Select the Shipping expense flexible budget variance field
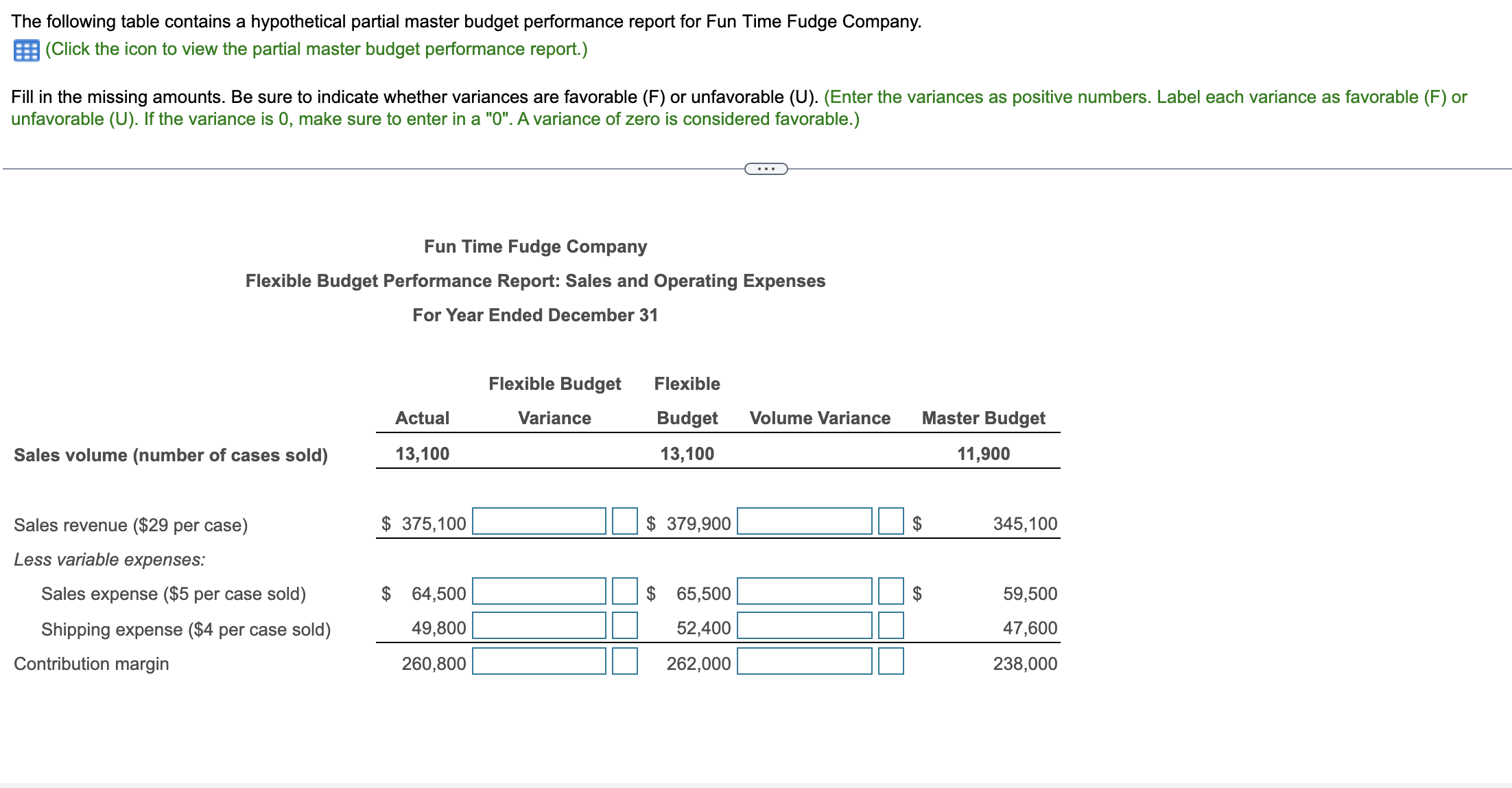Image resolution: width=1512 pixels, height=788 pixels. (x=539, y=626)
